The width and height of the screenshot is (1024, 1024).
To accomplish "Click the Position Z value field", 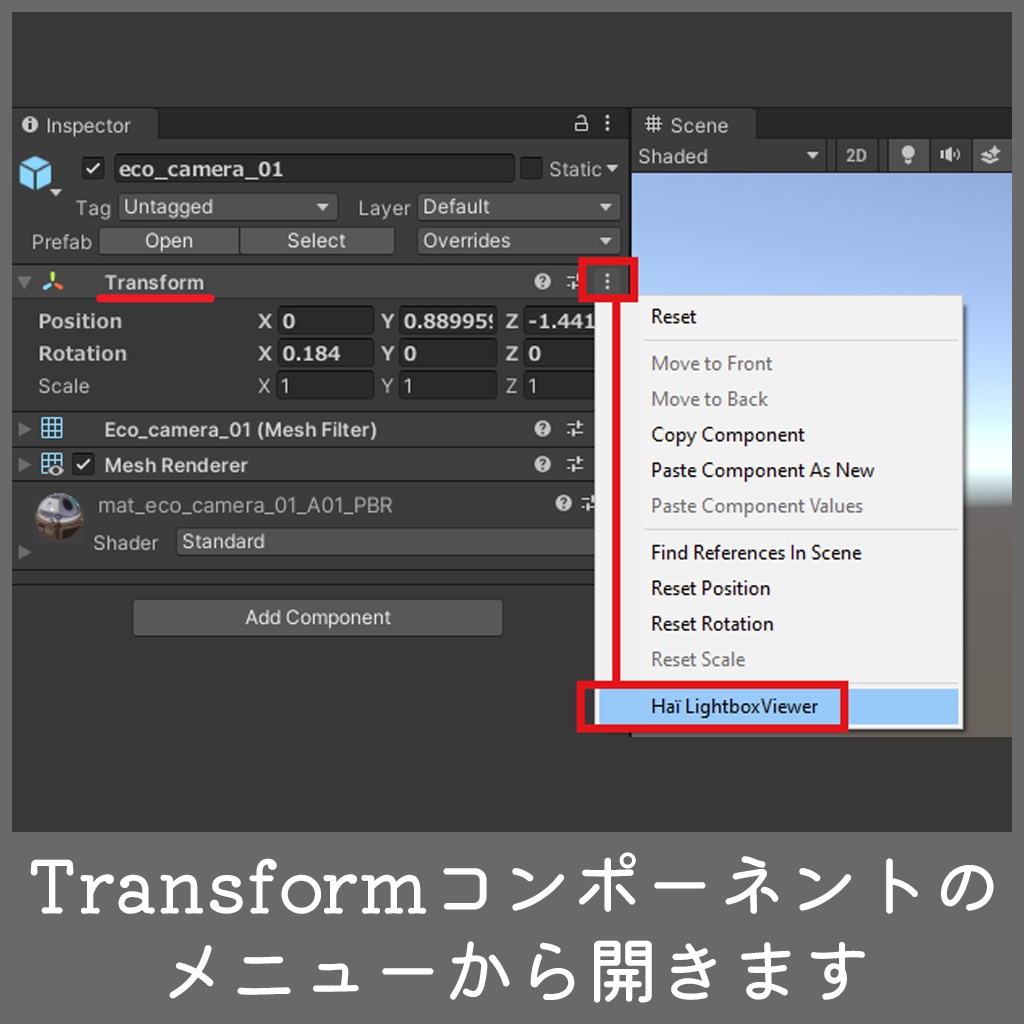I will point(559,321).
